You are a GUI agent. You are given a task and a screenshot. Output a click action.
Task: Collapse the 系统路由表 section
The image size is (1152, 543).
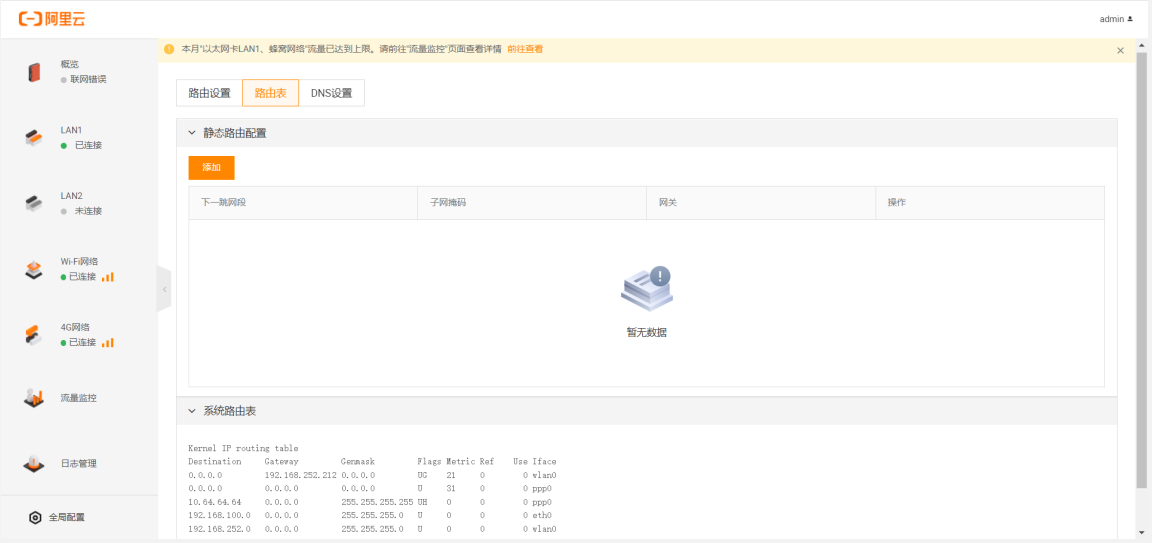(192, 411)
